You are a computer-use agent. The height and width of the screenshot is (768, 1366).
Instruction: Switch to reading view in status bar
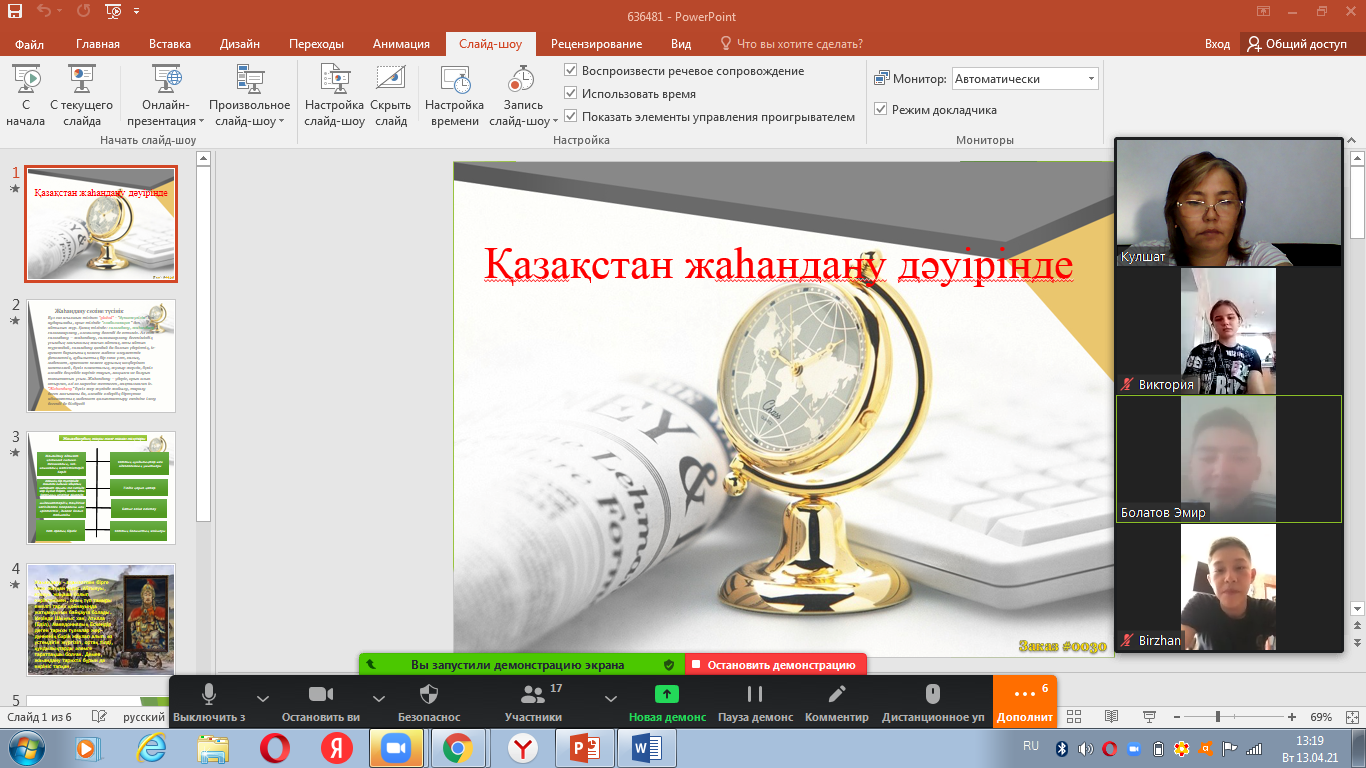coord(1111,717)
